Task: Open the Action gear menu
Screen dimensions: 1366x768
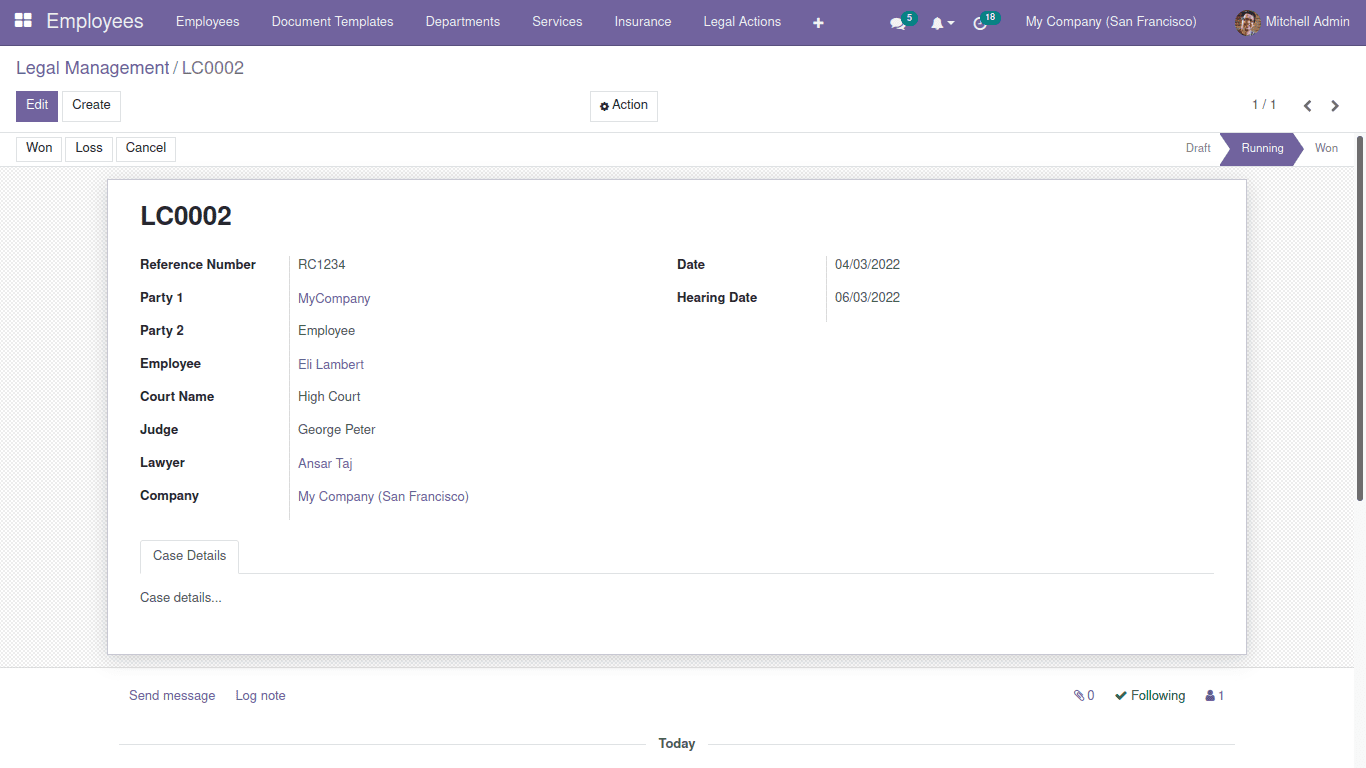Action: point(623,105)
